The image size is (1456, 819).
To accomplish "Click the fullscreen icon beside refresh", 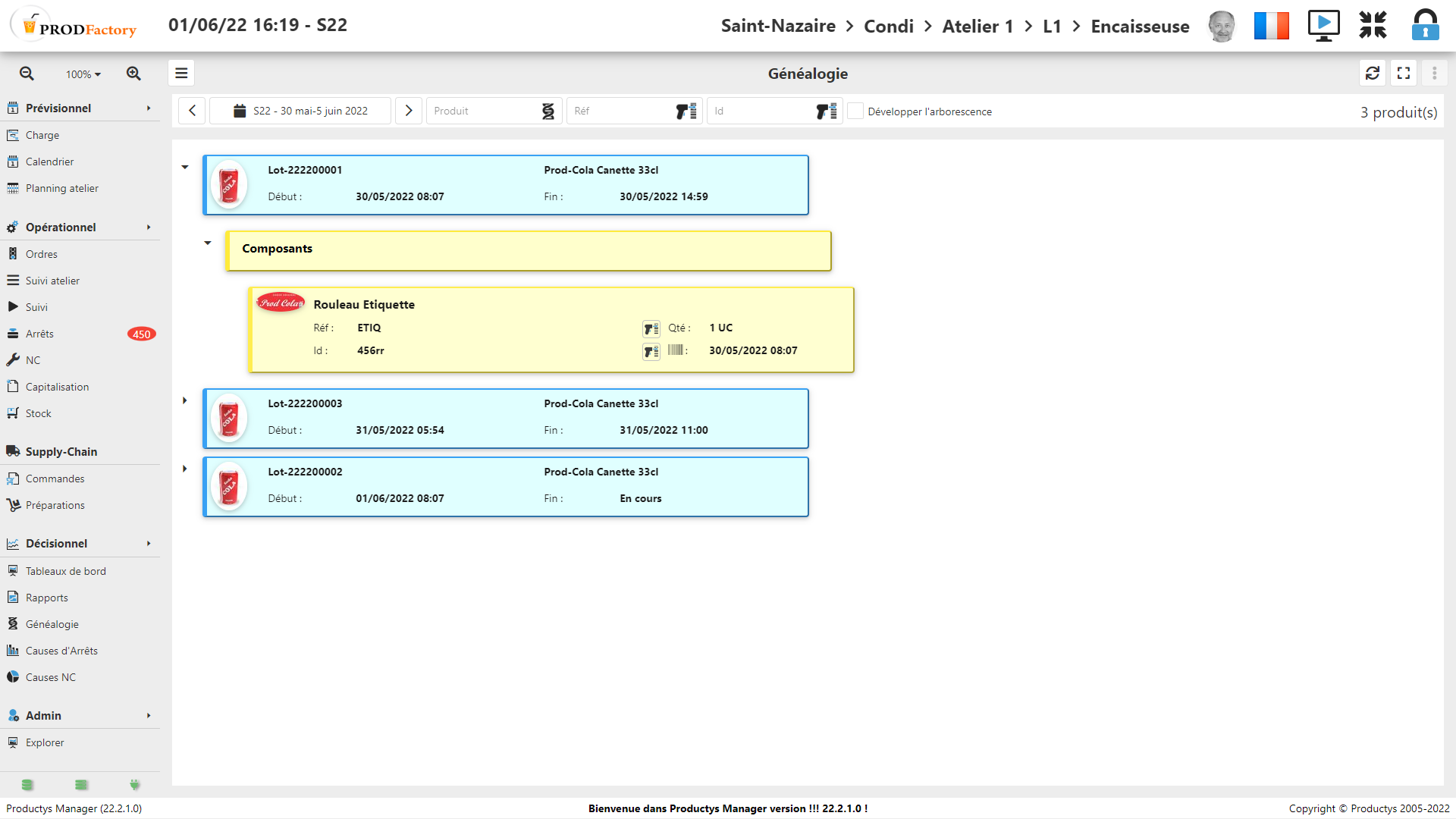I will (1404, 73).
